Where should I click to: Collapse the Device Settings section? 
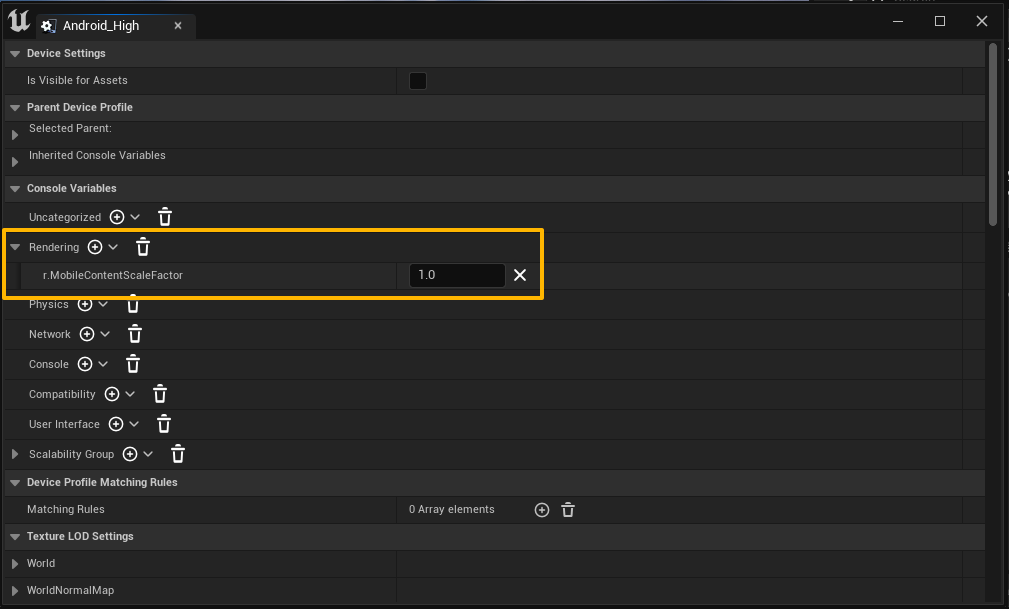click(15, 53)
